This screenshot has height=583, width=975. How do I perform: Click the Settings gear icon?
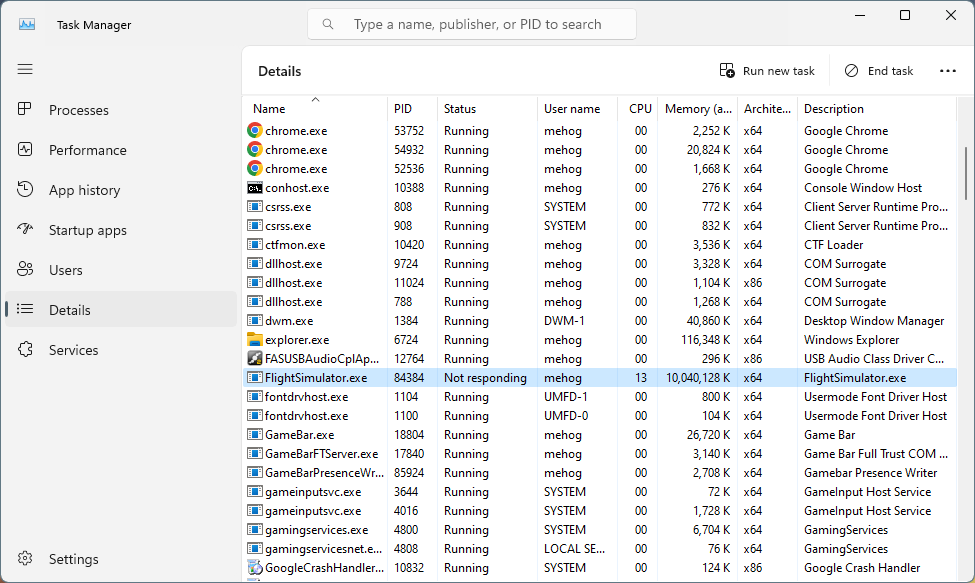coord(25,558)
